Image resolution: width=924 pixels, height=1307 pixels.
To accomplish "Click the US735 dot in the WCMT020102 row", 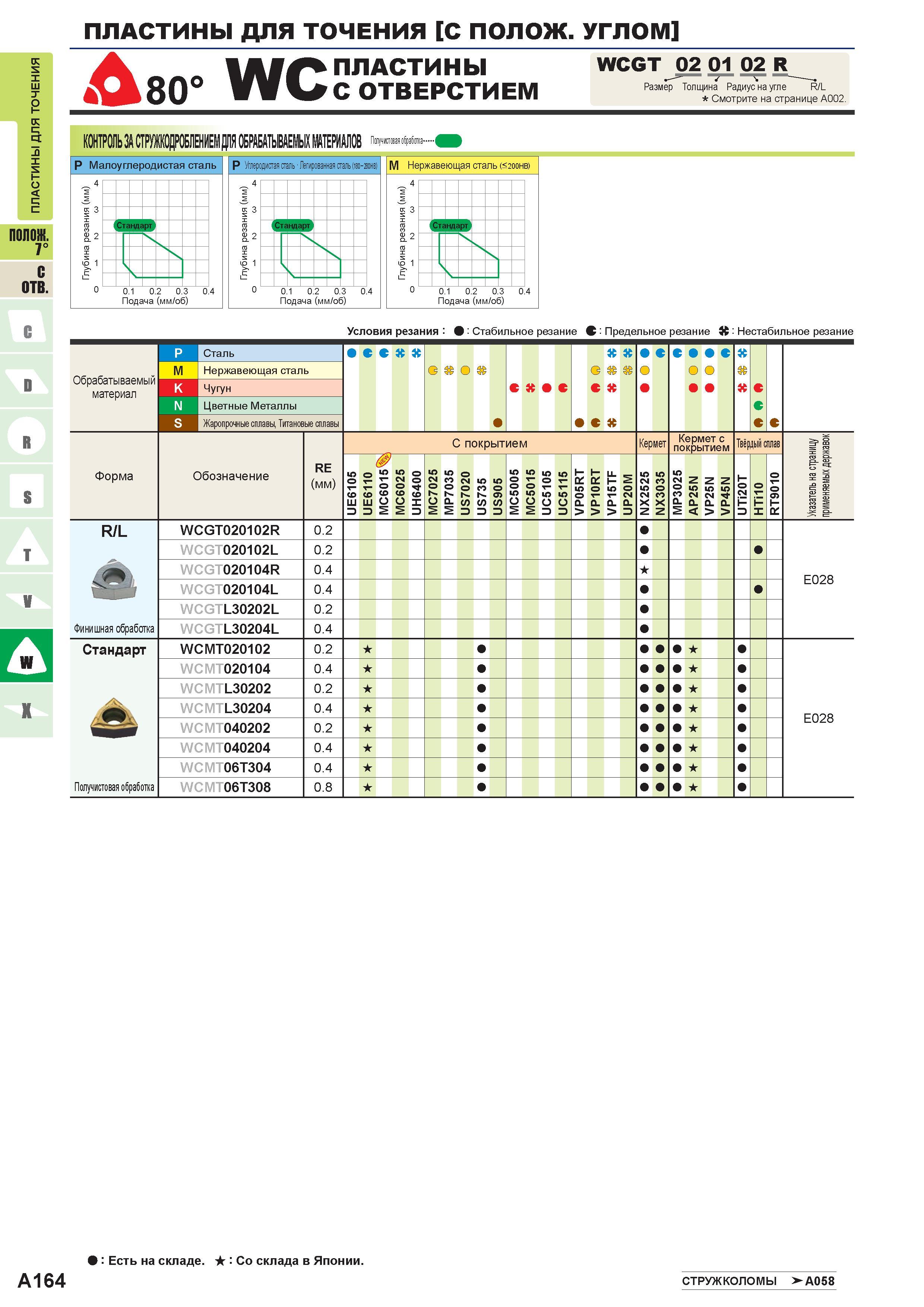I will click(482, 649).
